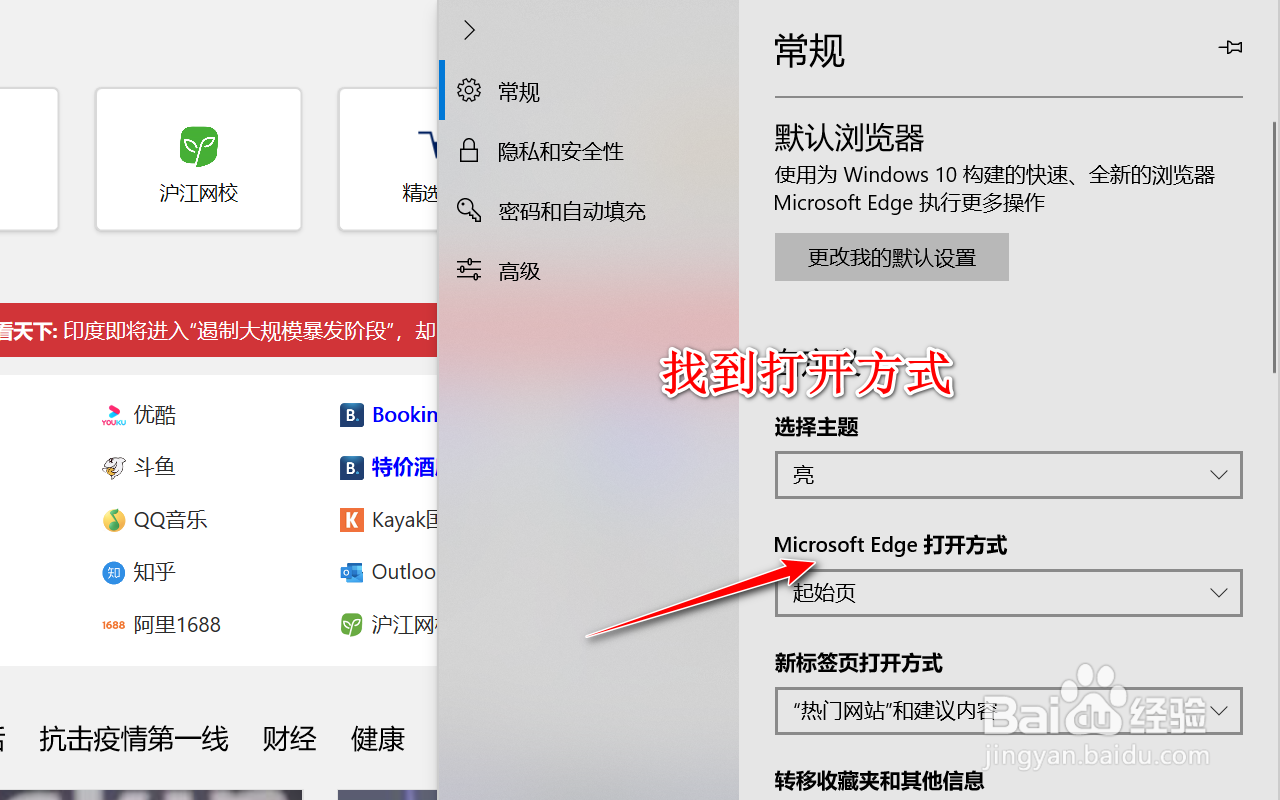Image resolution: width=1280 pixels, height=800 pixels.
Task: Open the QQ音乐 link
Action: click(x=171, y=520)
